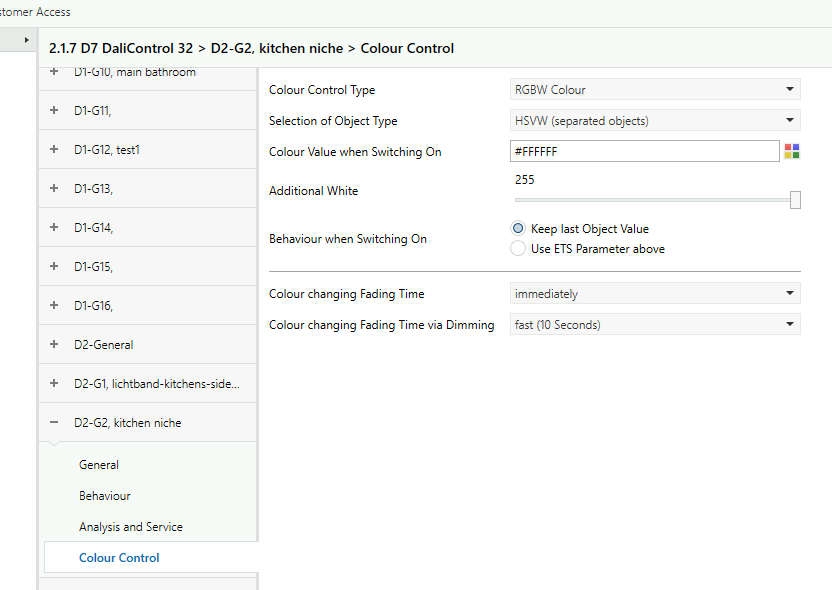Select Keep last Object Value option
The width and height of the screenshot is (832, 590).
tap(518, 229)
